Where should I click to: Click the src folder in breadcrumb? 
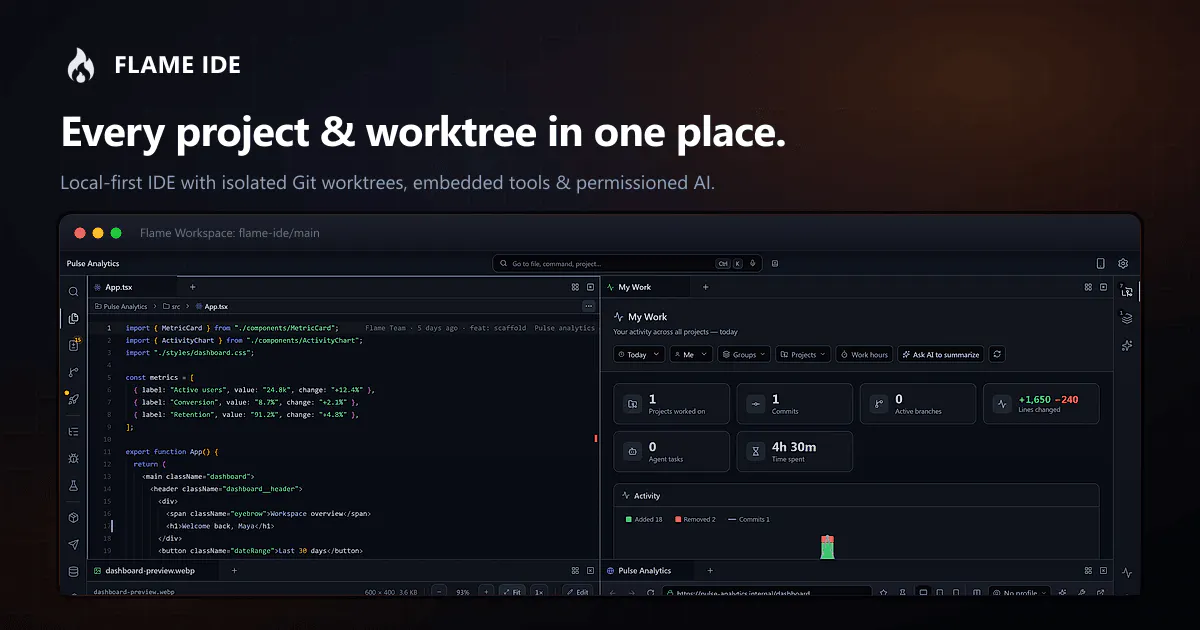tap(171, 307)
